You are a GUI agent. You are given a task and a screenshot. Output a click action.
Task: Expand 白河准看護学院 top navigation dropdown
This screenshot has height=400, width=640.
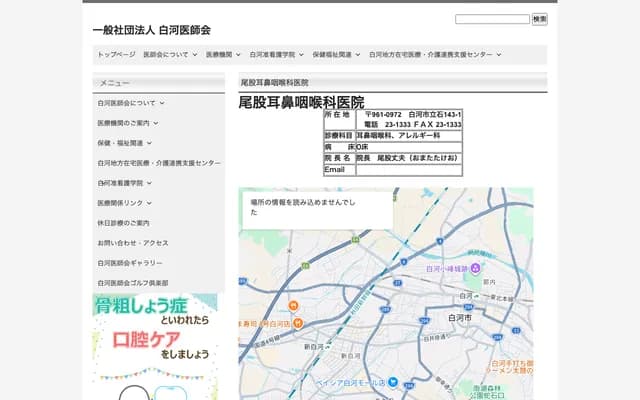(x=276, y=55)
